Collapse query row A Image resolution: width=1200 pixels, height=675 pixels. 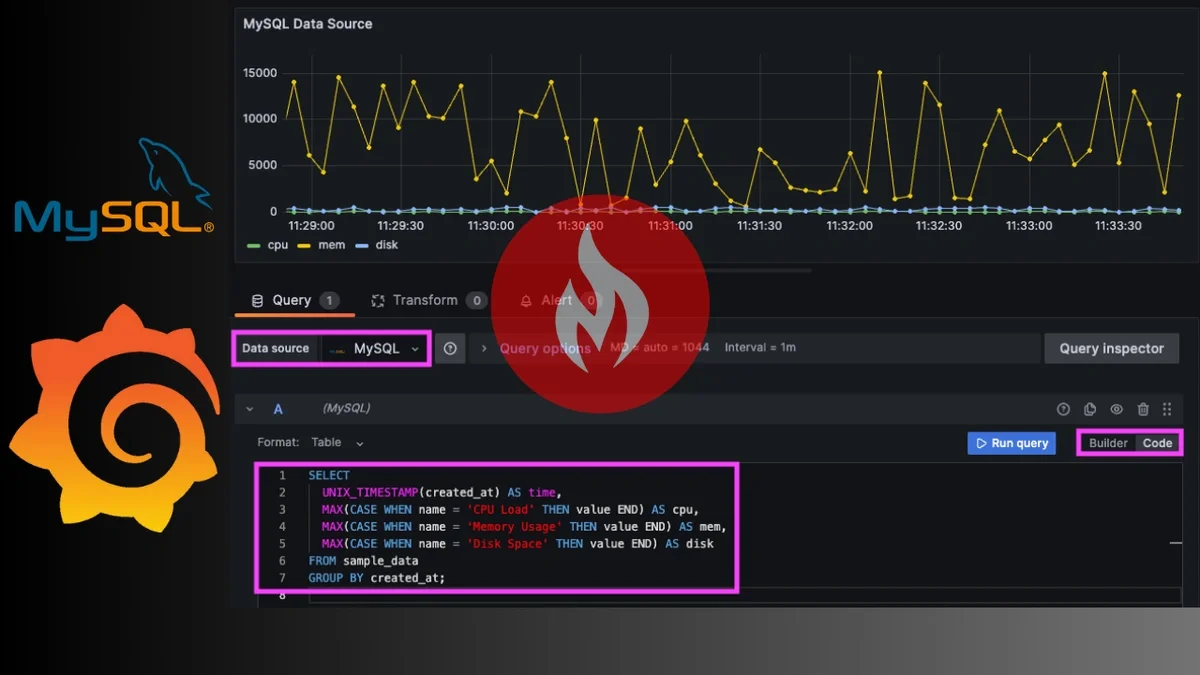[250, 409]
